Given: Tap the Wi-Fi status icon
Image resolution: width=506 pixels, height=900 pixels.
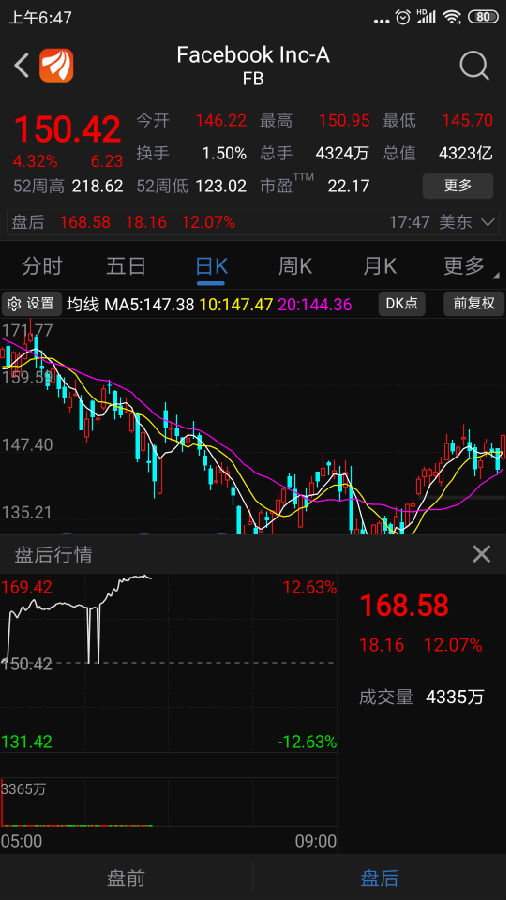Looking at the screenshot, I should click(452, 17).
